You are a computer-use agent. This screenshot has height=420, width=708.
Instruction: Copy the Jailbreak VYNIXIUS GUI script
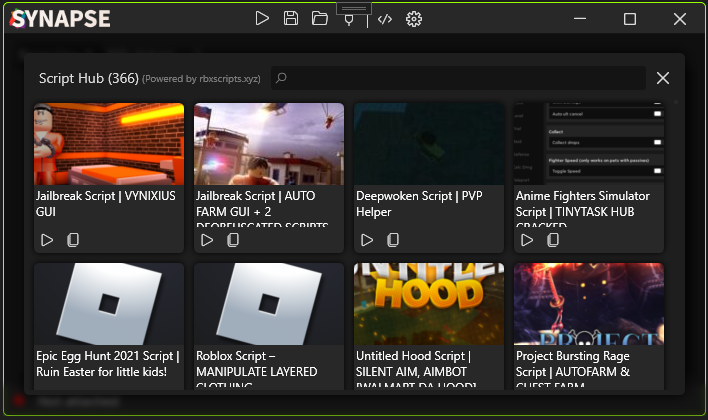(73, 240)
